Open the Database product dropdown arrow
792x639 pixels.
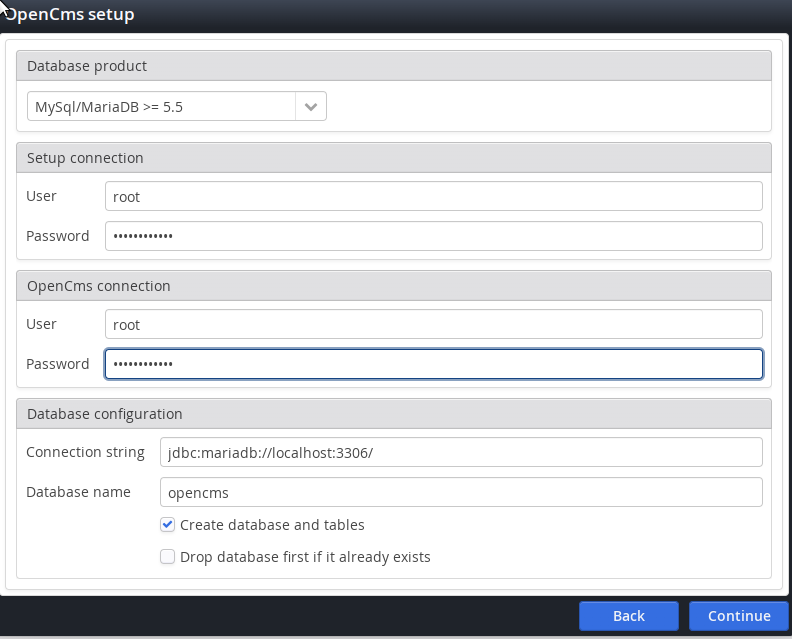coord(310,107)
